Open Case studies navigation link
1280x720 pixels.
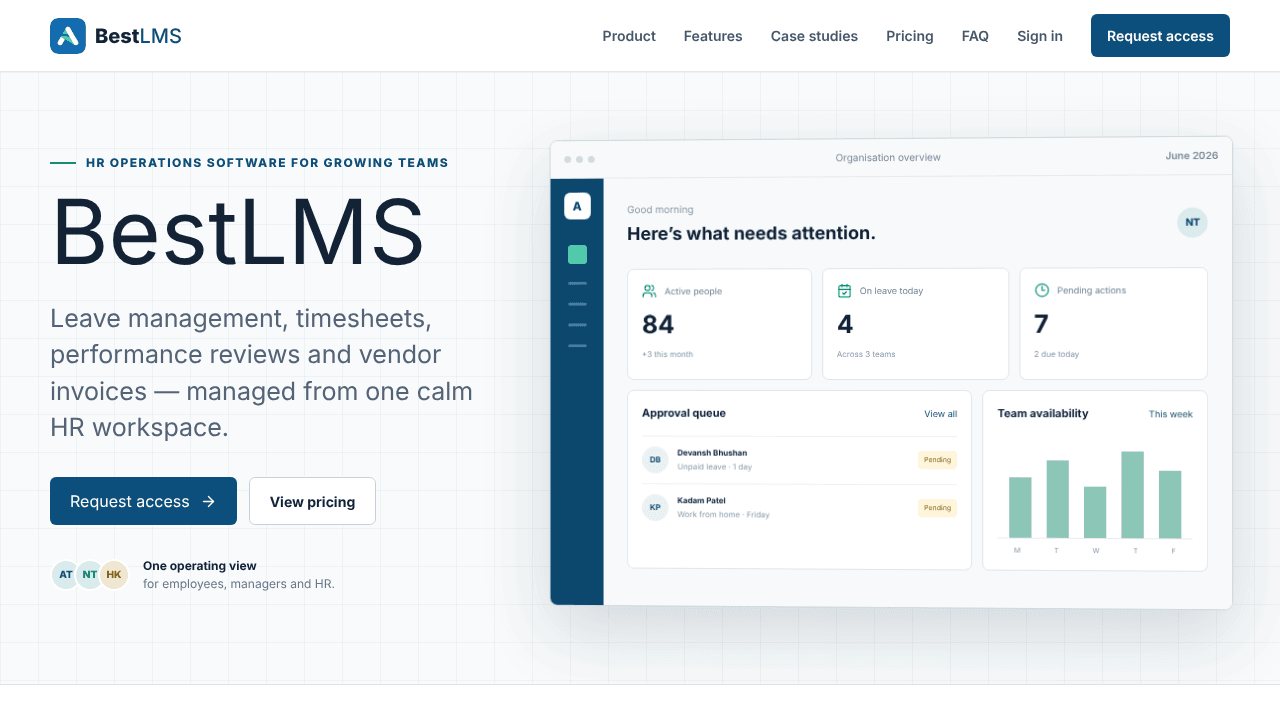(x=814, y=36)
